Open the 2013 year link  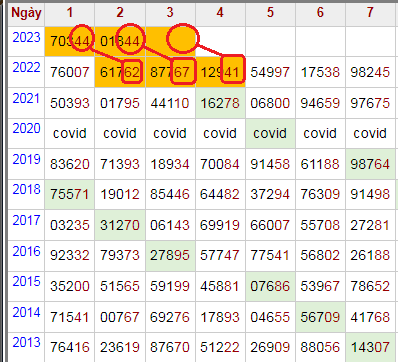pyautogui.click(x=26, y=342)
